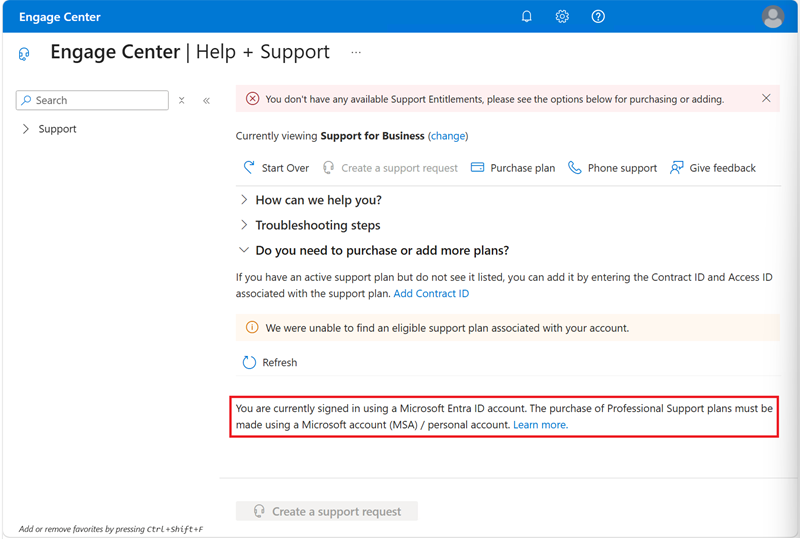Clear the sidebar search with the X icon
Image resolution: width=800 pixels, height=539 pixels.
coord(181,101)
